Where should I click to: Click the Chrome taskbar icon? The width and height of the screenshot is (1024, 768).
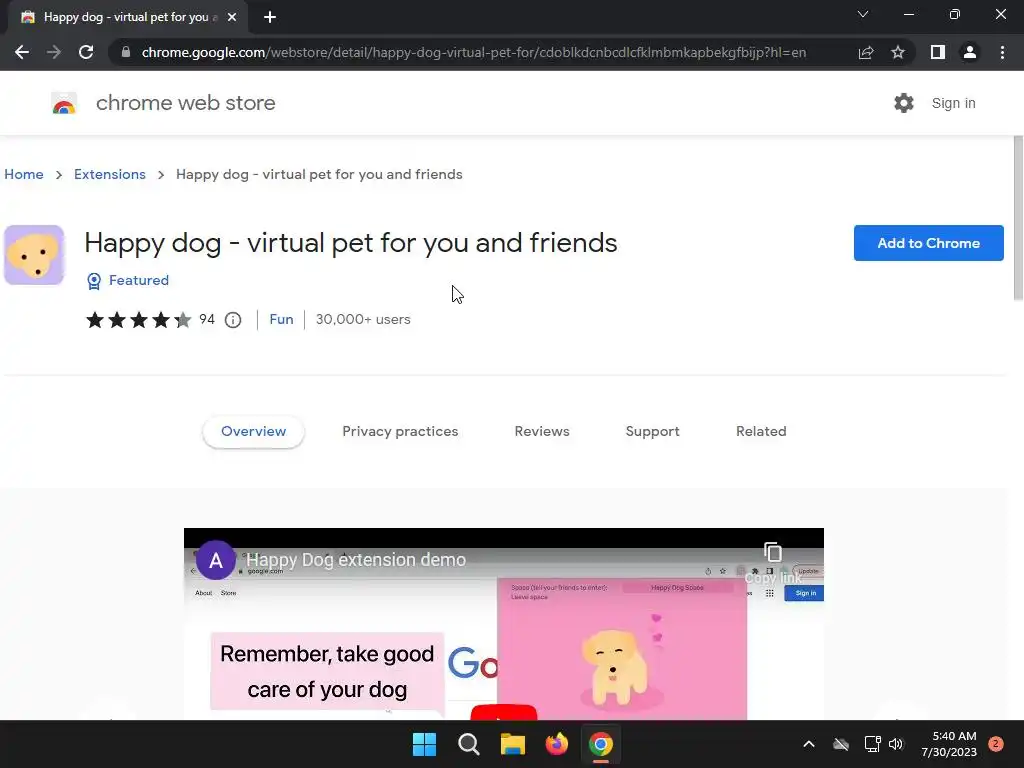tap(601, 744)
